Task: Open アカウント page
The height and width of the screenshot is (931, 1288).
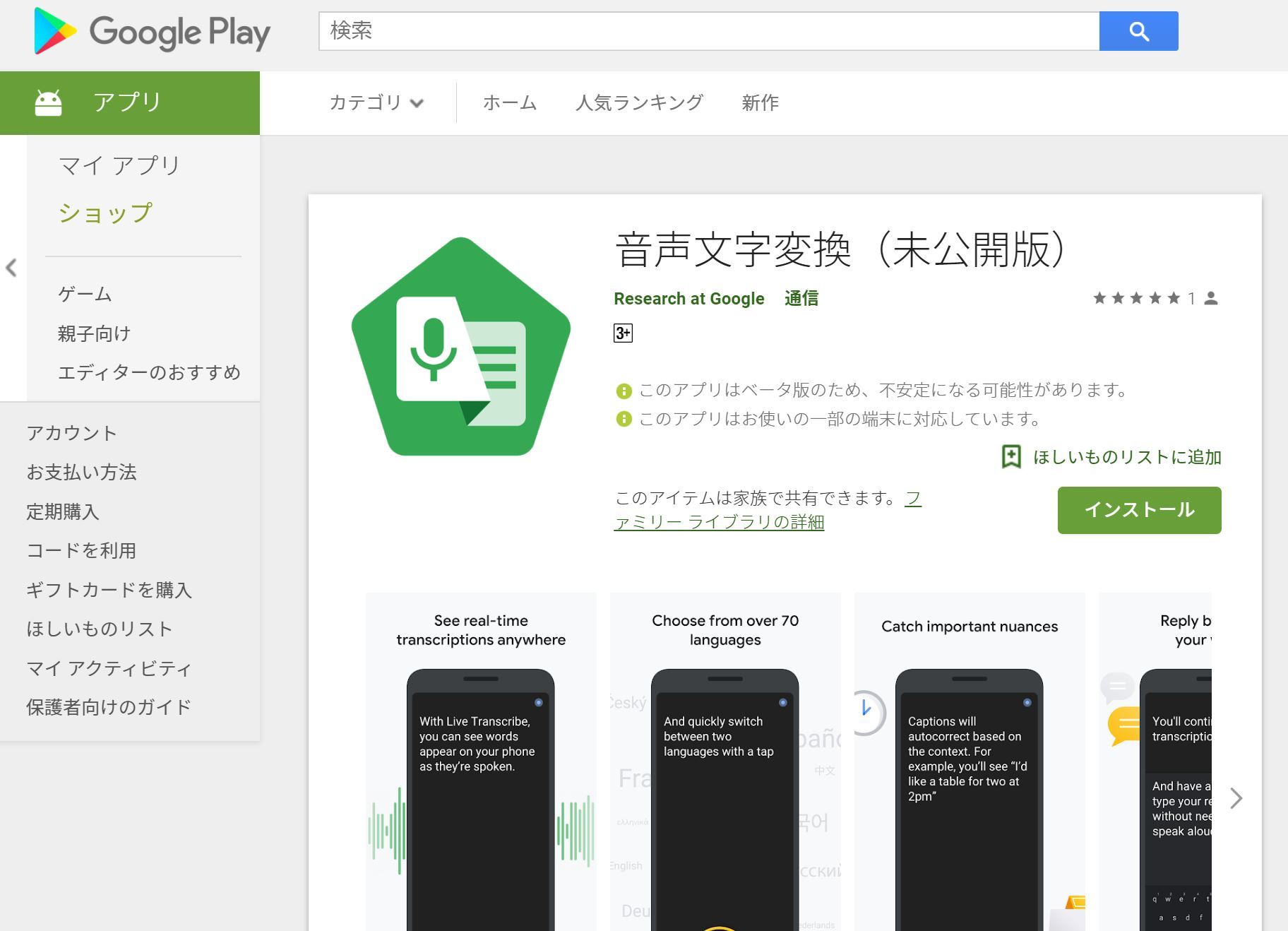Action: (71, 433)
